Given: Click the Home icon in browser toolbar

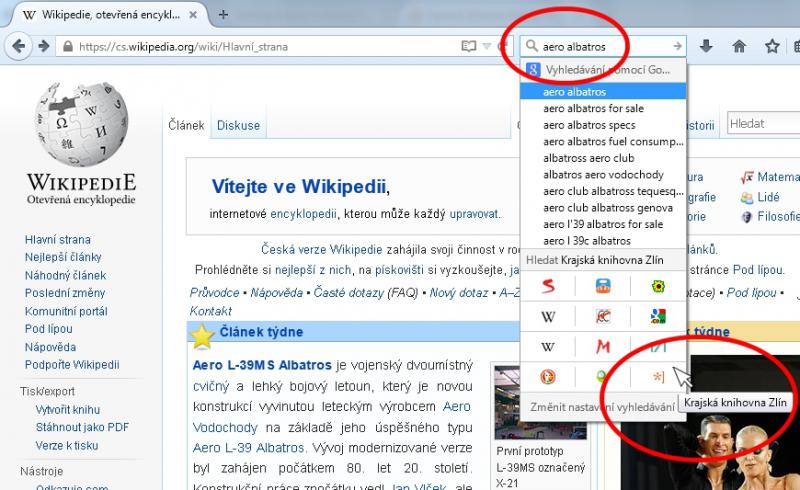Looking at the screenshot, I should click(x=739, y=46).
